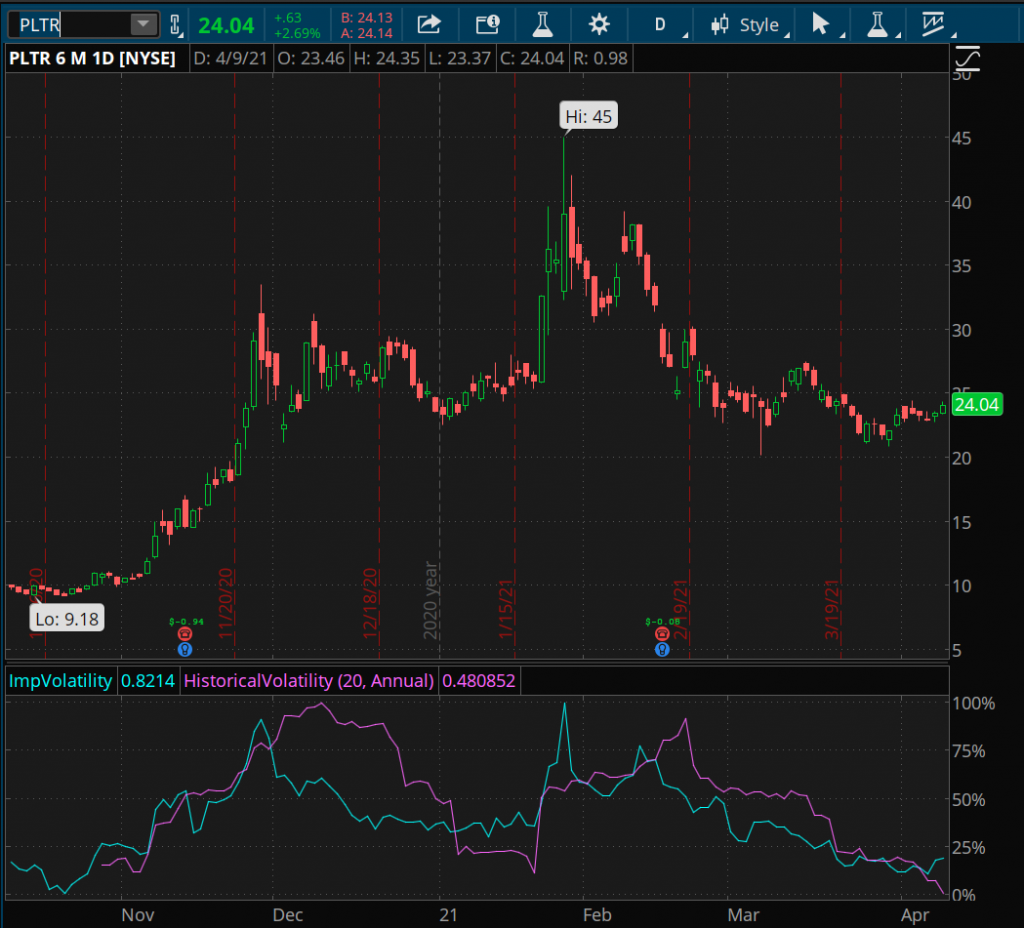Click the Lo: 9.18 price bubble

pyautogui.click(x=67, y=618)
